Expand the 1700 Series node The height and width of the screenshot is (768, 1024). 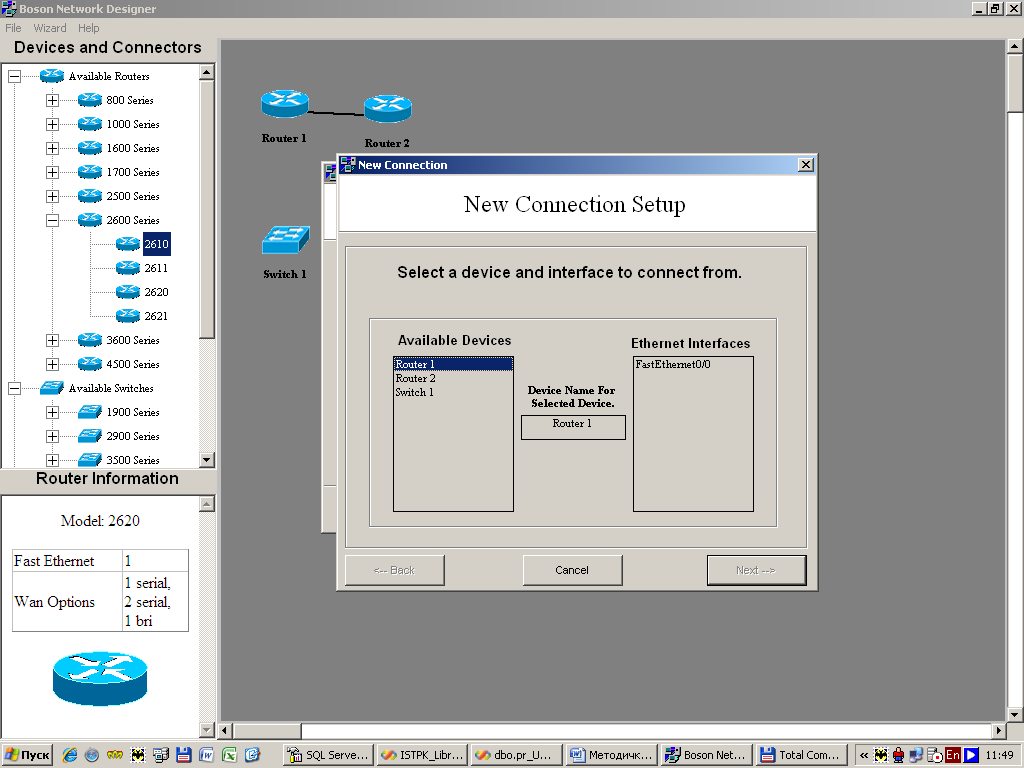(52, 172)
